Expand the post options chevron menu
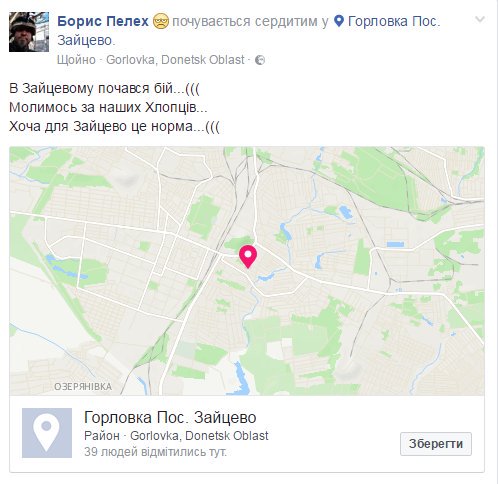498x484 pixels. point(480,20)
